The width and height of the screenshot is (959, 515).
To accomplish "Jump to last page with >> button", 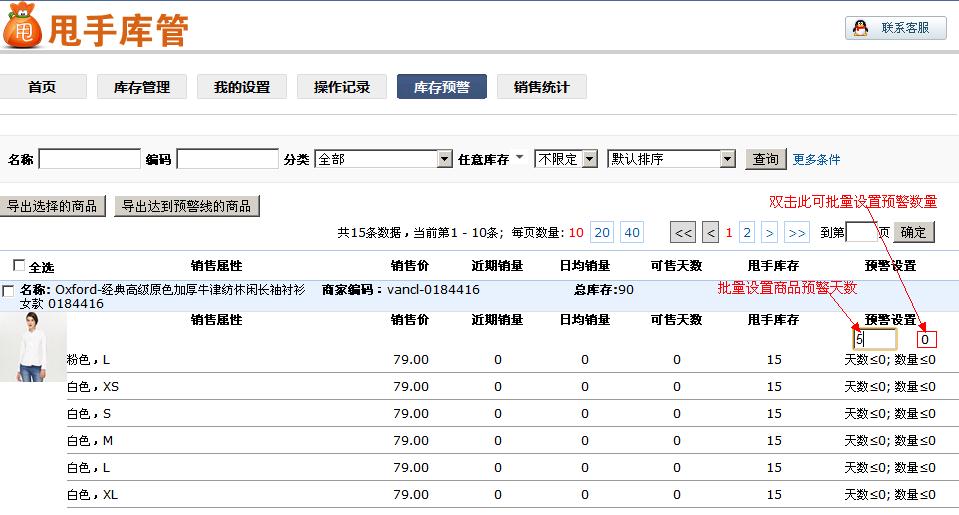I will [797, 232].
